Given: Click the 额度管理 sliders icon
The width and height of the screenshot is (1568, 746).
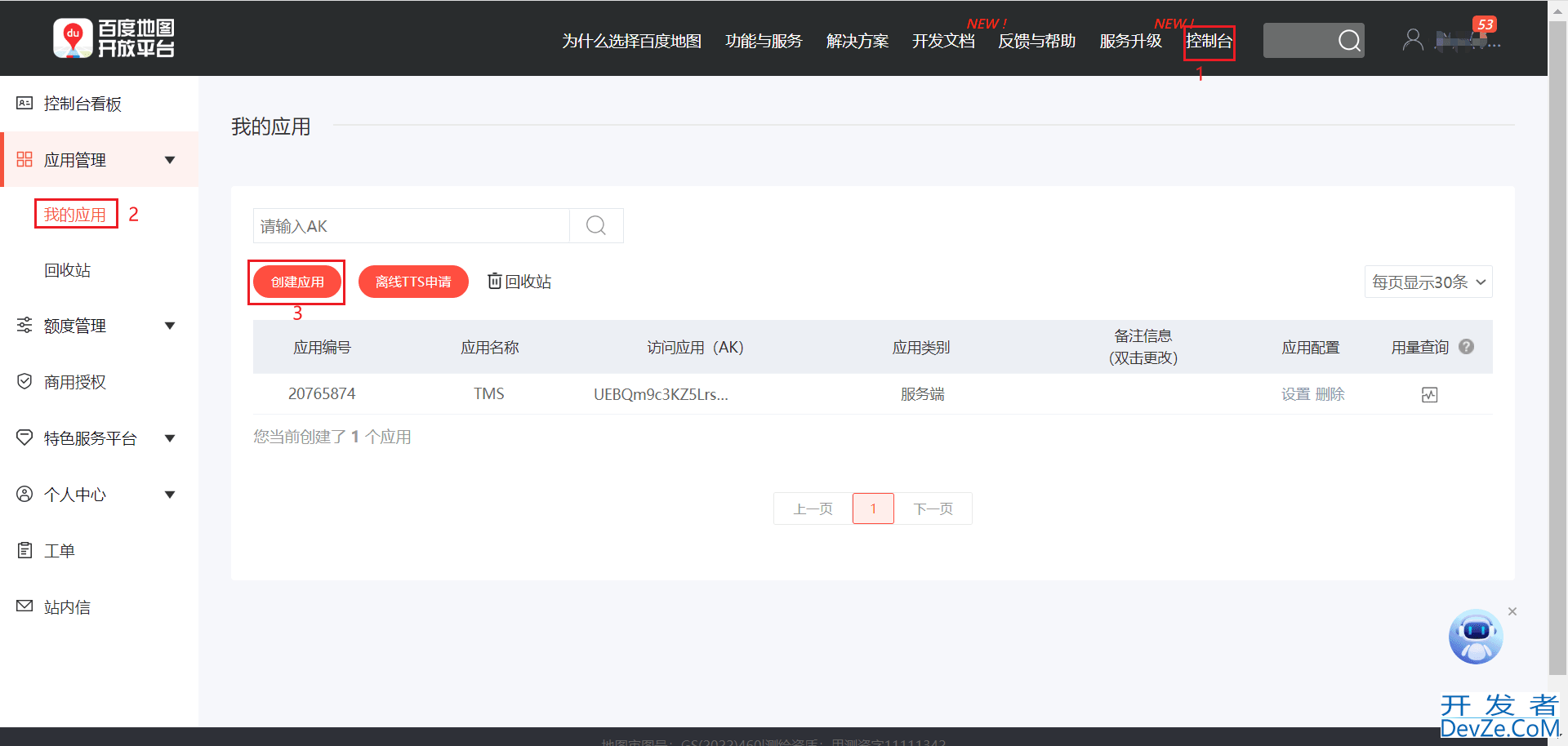Looking at the screenshot, I should pyautogui.click(x=24, y=325).
